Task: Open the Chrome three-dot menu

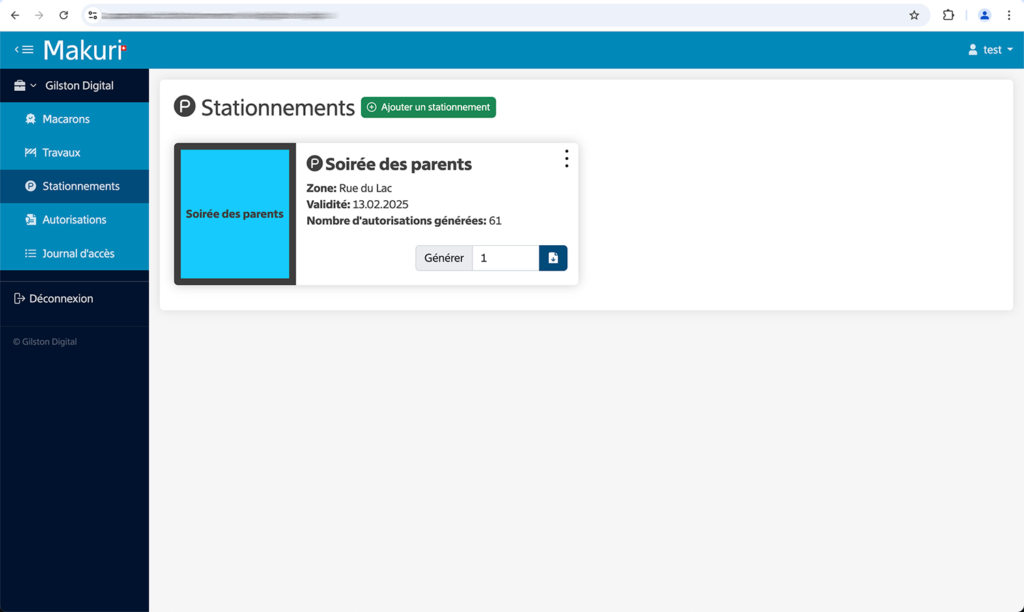Action: tap(1008, 15)
